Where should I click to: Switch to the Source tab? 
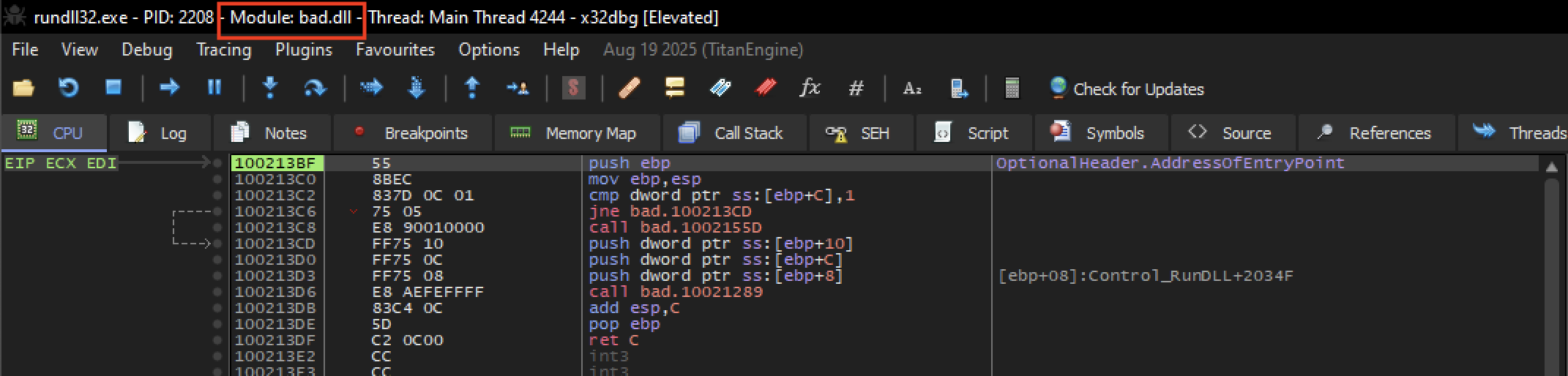click(1233, 132)
